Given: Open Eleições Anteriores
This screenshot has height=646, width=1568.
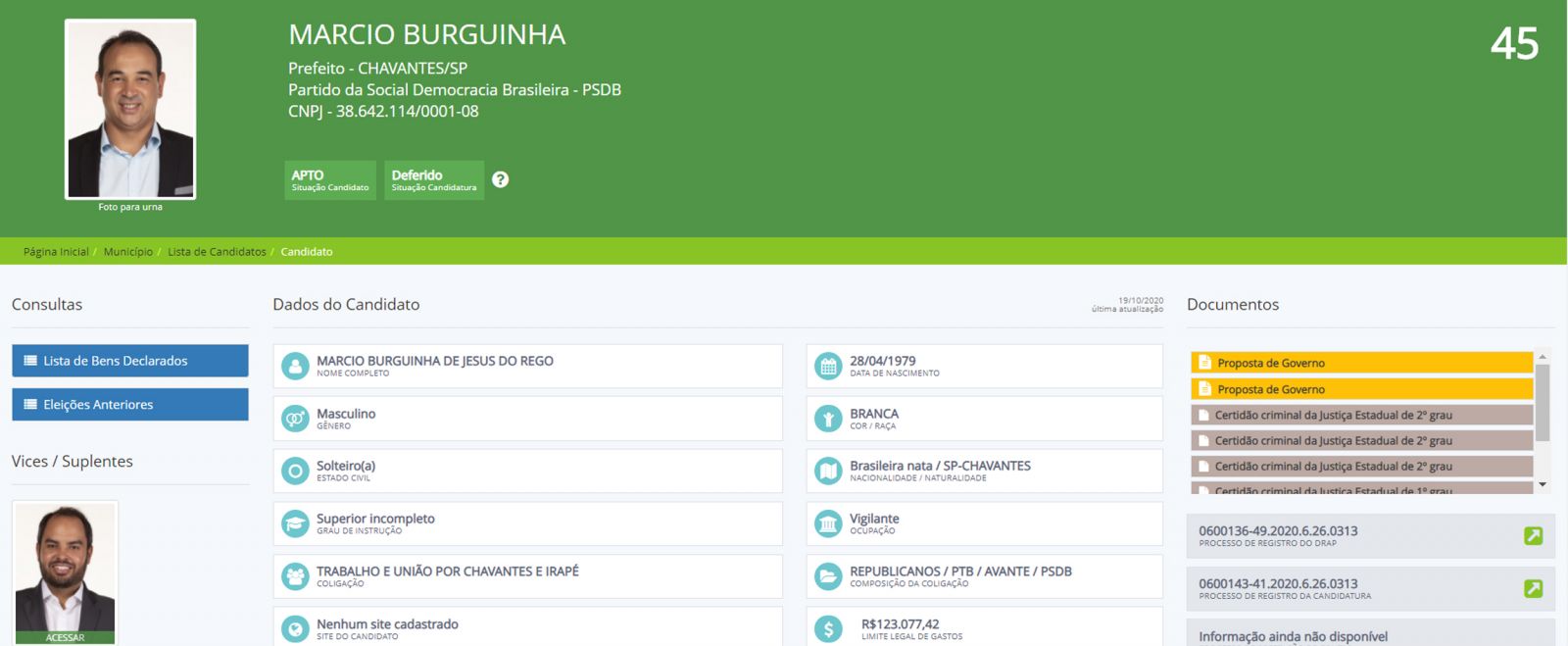Looking at the screenshot, I should coord(129,405).
